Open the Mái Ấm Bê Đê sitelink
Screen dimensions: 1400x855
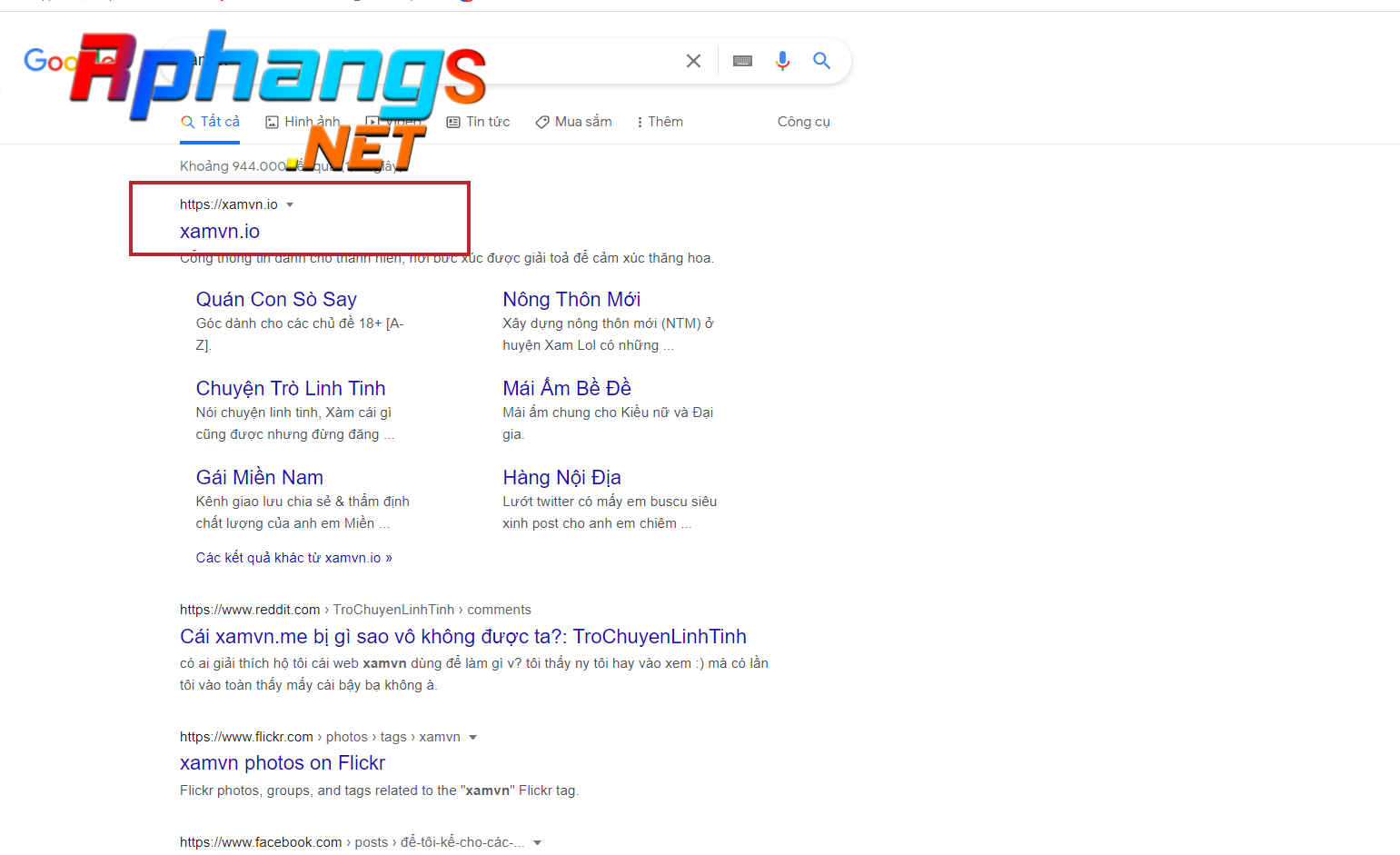tap(567, 388)
